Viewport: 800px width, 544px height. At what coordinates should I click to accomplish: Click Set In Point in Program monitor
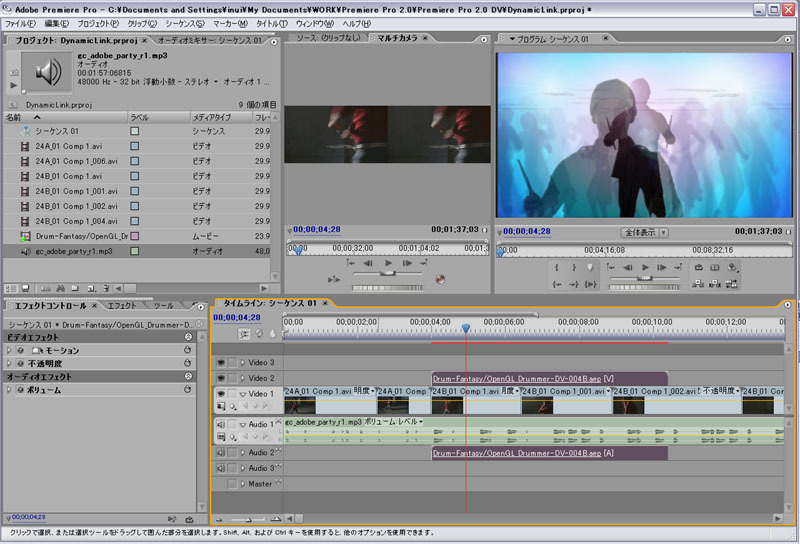click(x=557, y=267)
